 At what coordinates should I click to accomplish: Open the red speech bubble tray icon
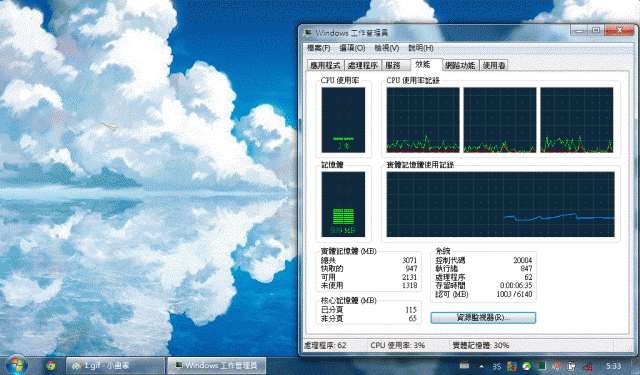557,366
